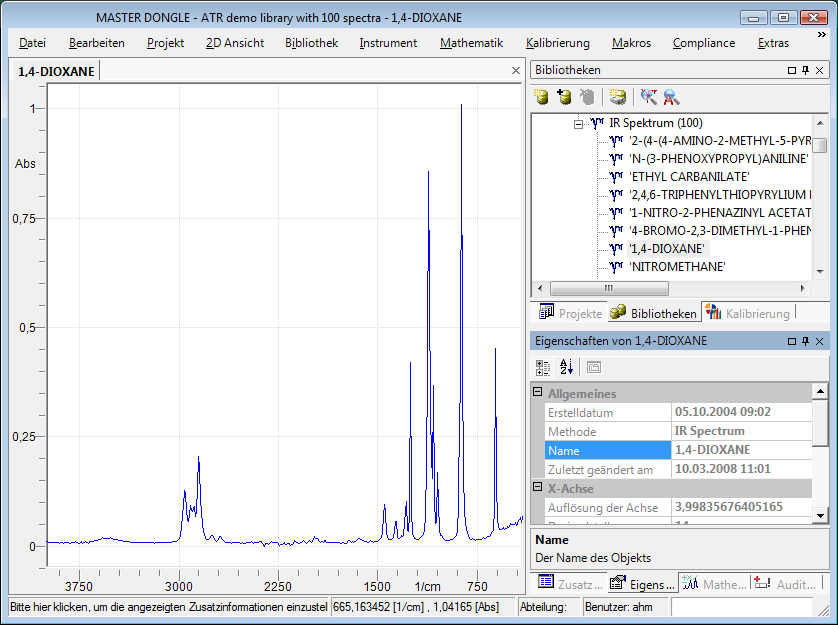Collapse the X-Achse property group

pos(538,489)
